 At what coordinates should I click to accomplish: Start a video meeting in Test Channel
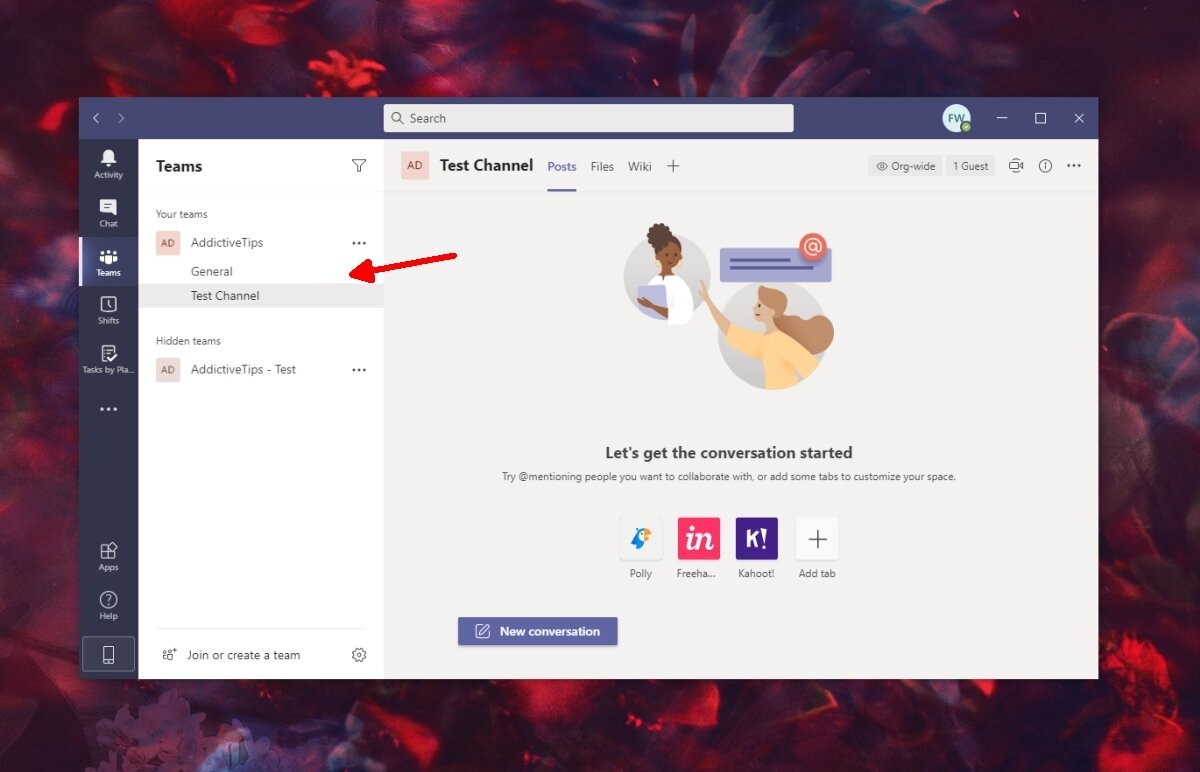tap(1016, 166)
